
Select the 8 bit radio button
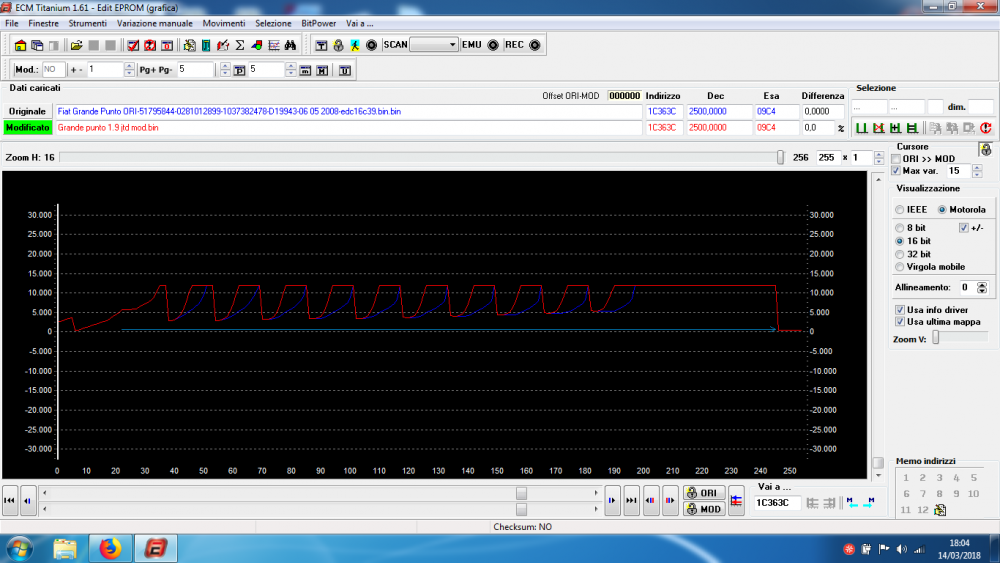[x=899, y=228]
